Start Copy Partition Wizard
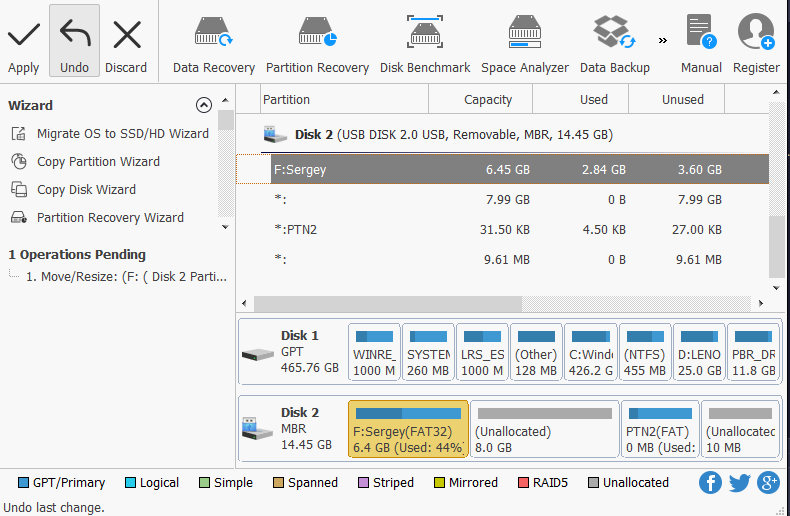Viewport: 790px width, 516px height. 86,162
